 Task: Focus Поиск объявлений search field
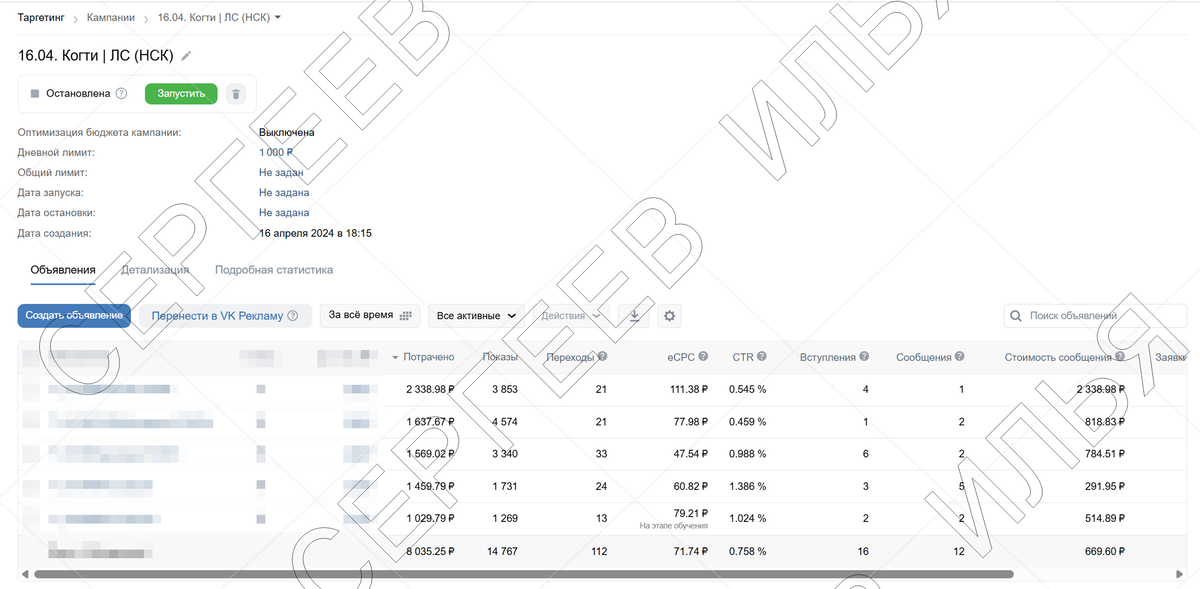(x=1095, y=316)
